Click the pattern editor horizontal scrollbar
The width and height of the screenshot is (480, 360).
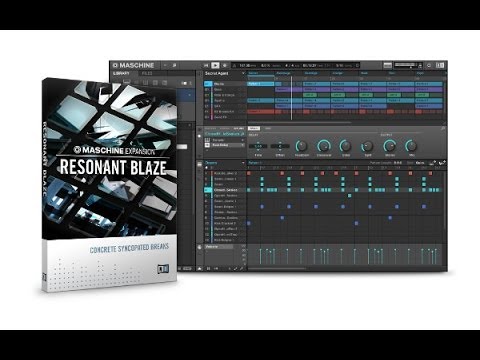coord(277,269)
